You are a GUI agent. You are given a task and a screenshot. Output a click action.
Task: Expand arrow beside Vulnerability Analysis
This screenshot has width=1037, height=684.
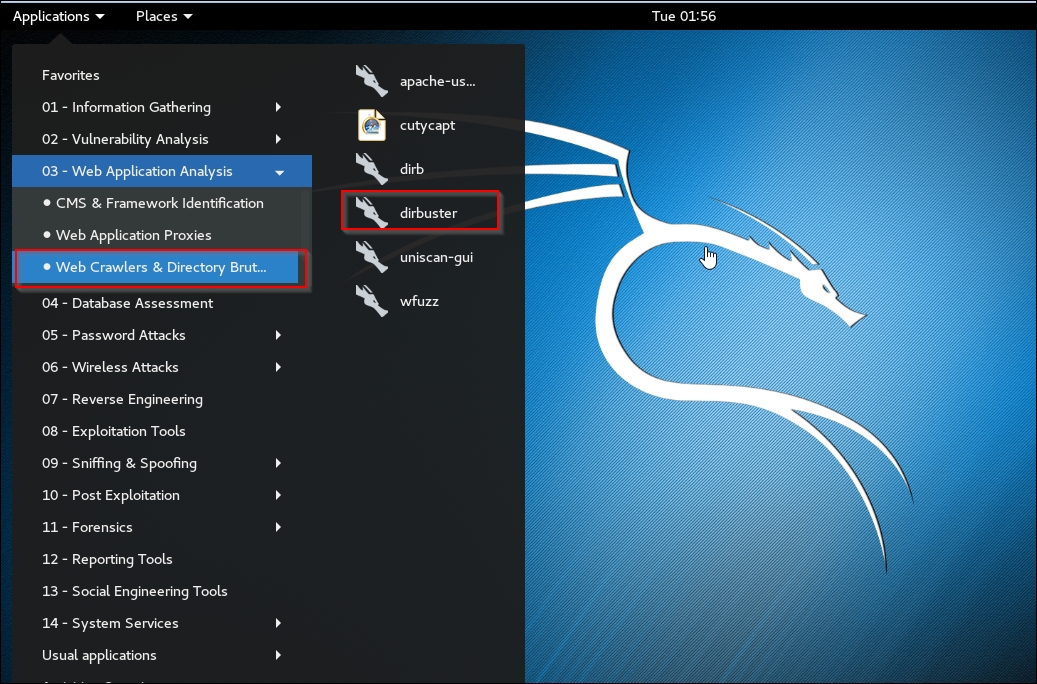pyautogui.click(x=278, y=139)
